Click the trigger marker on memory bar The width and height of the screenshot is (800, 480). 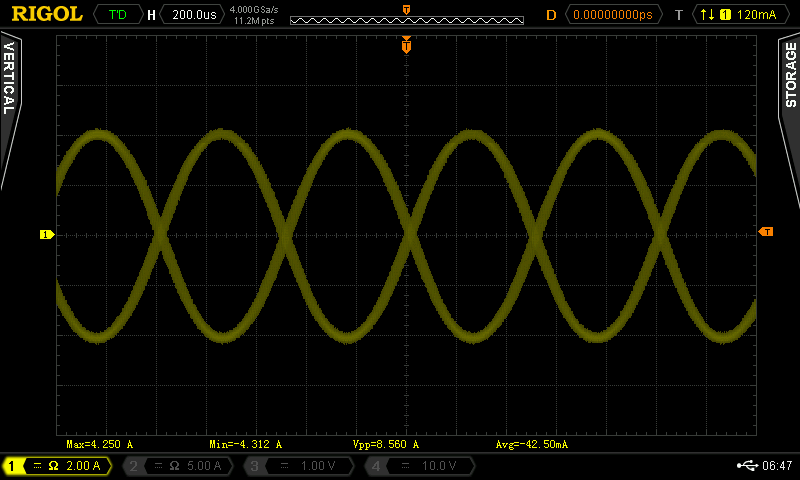point(406,10)
